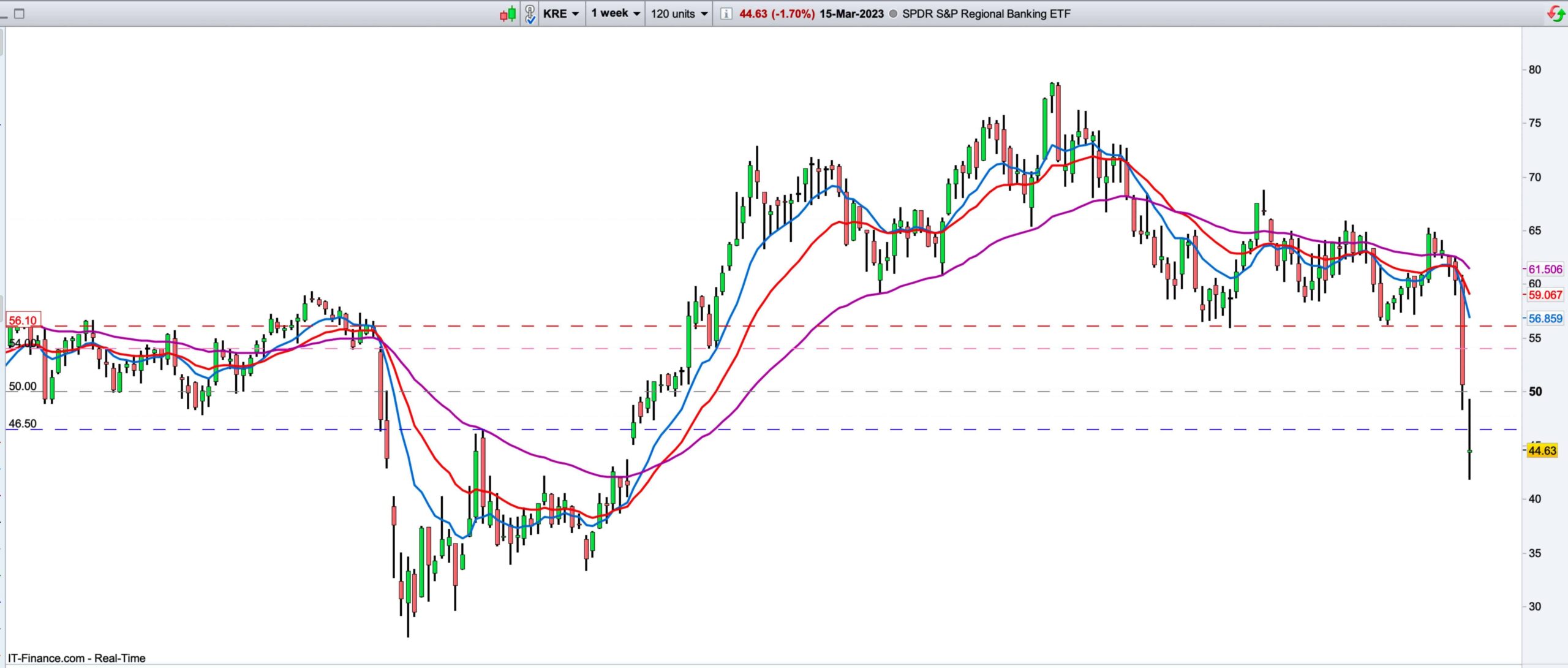Open the candlestick chart style icon
Screen dimensions: 1568x668
click(x=508, y=13)
